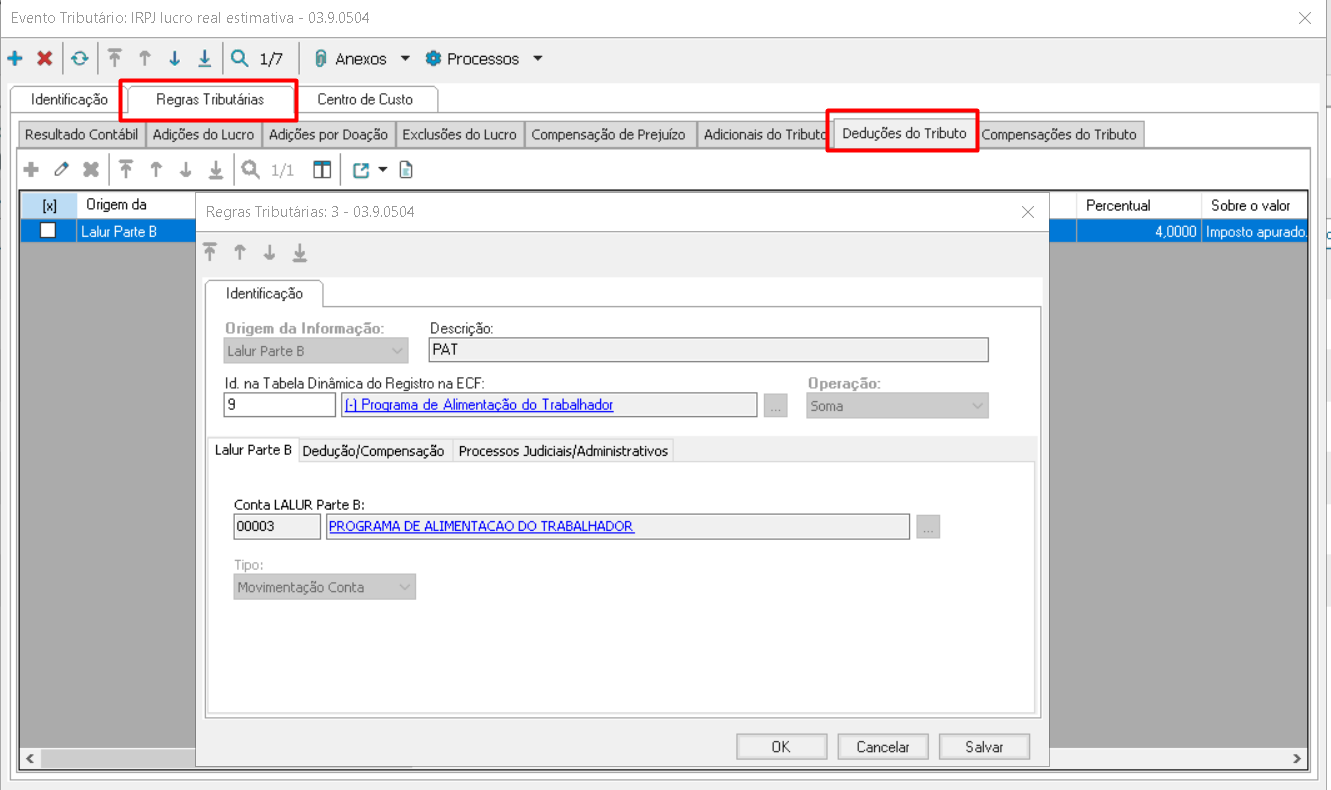Open the Origem da Informação combo box
Image resolution: width=1331 pixels, height=790 pixels.
(x=316, y=351)
